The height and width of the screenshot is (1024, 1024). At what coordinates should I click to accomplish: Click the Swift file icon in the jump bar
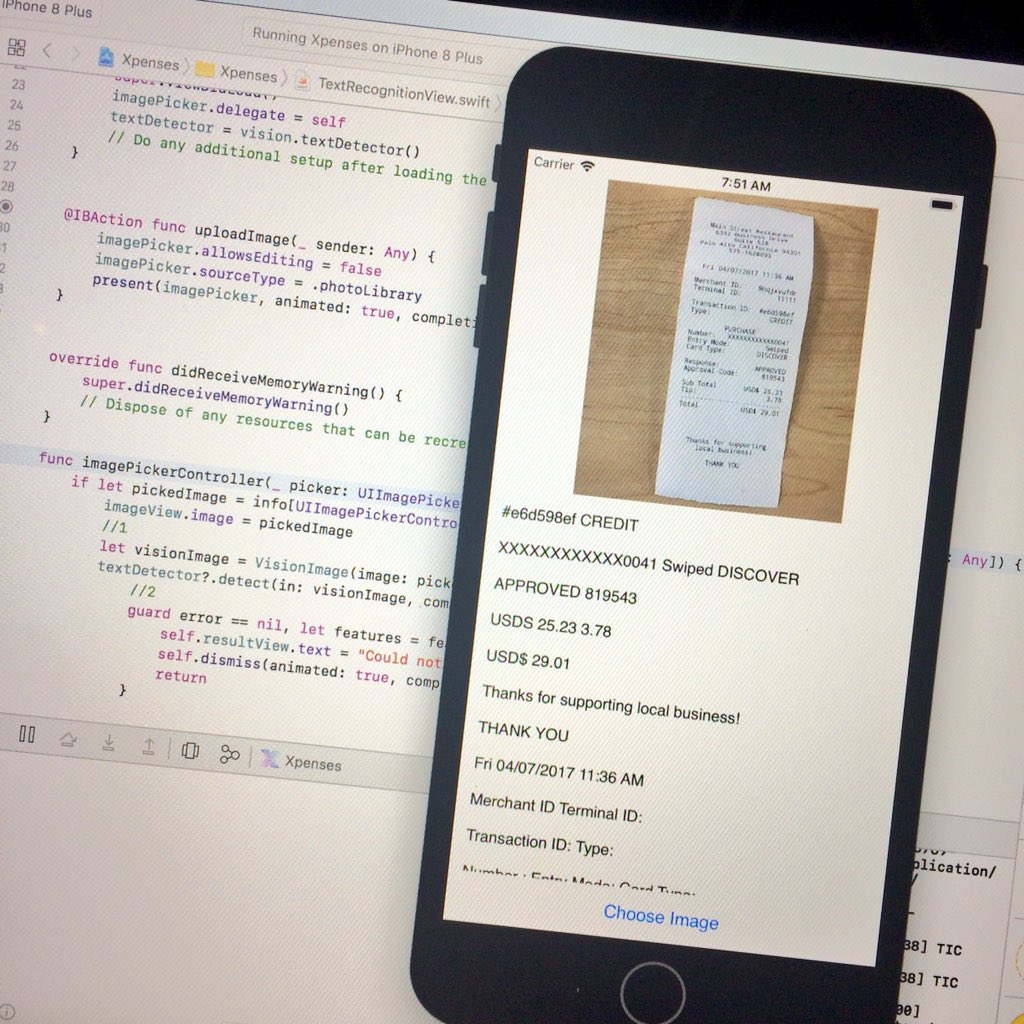coord(302,81)
